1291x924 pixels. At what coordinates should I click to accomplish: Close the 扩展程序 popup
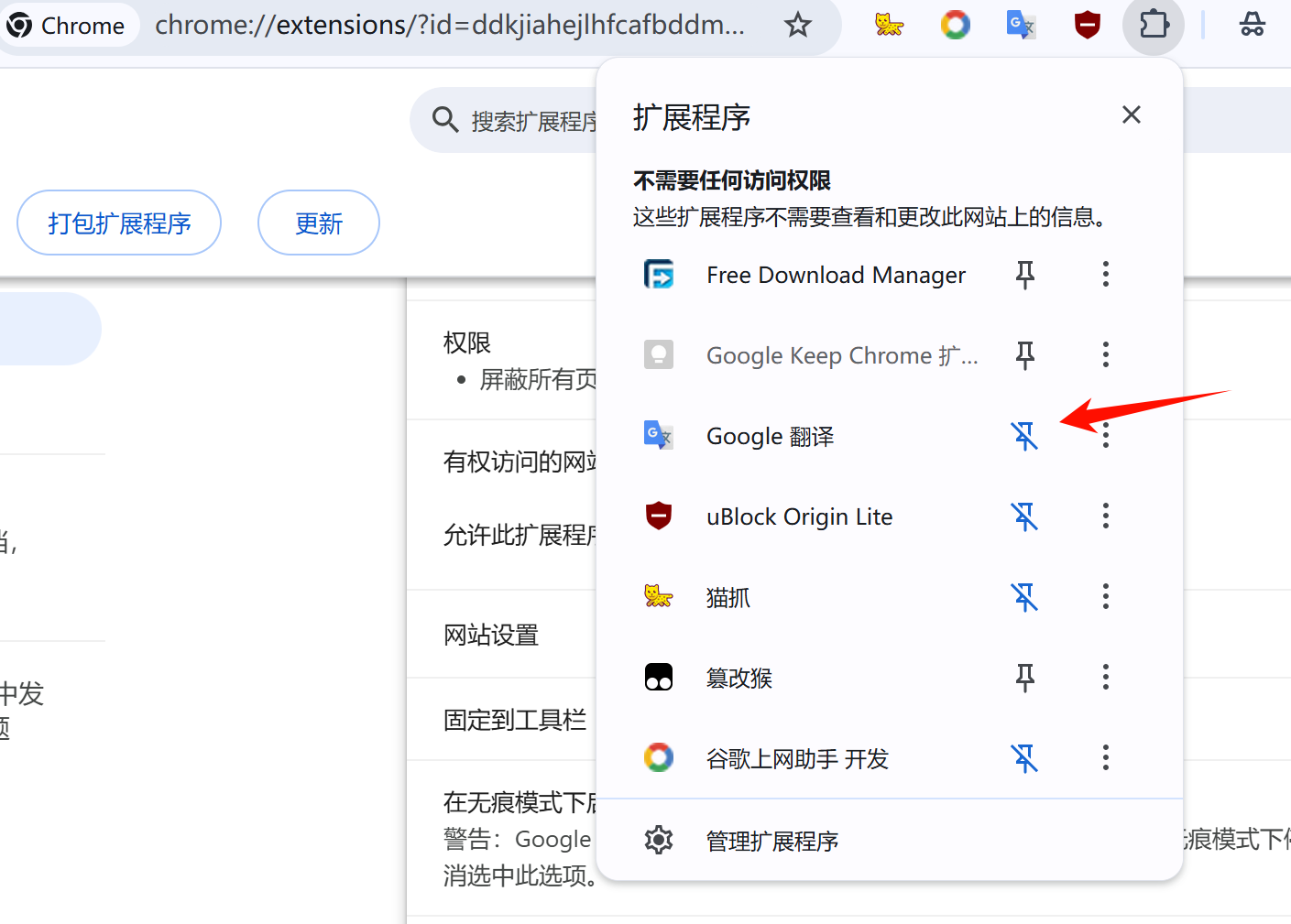pyautogui.click(x=1132, y=114)
